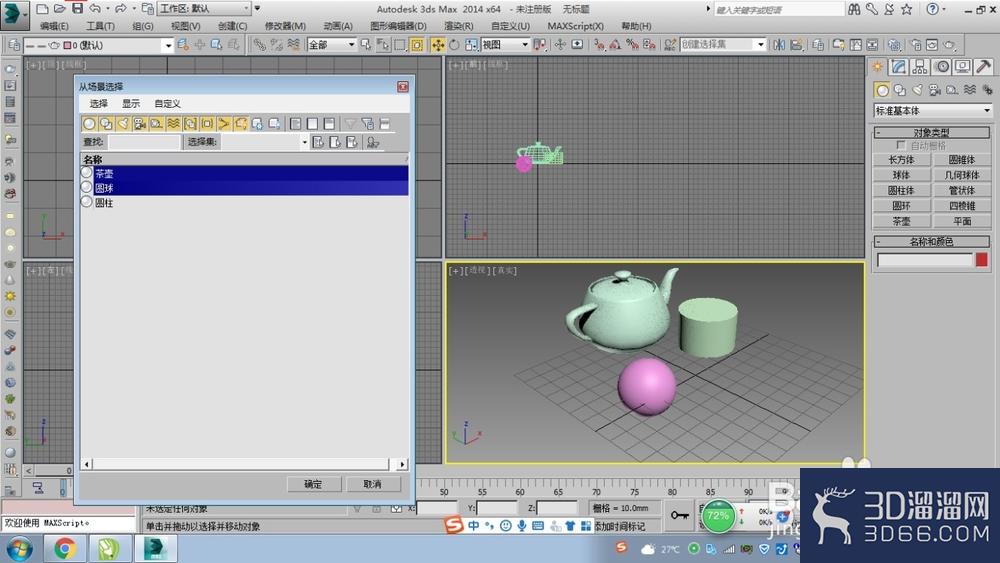The height and width of the screenshot is (563, 1000).
Task: Open the Motion panel tab
Action: pos(941,66)
